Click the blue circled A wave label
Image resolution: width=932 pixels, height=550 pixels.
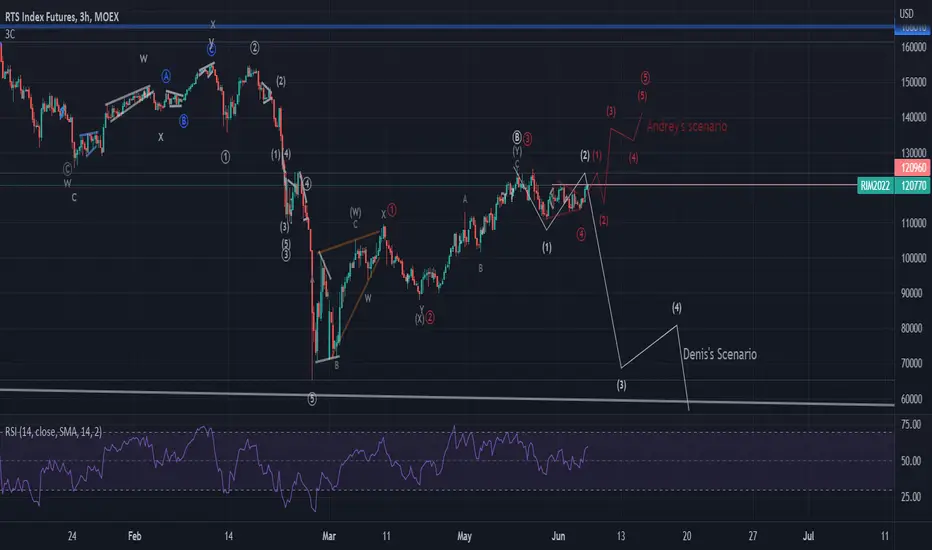(166, 76)
